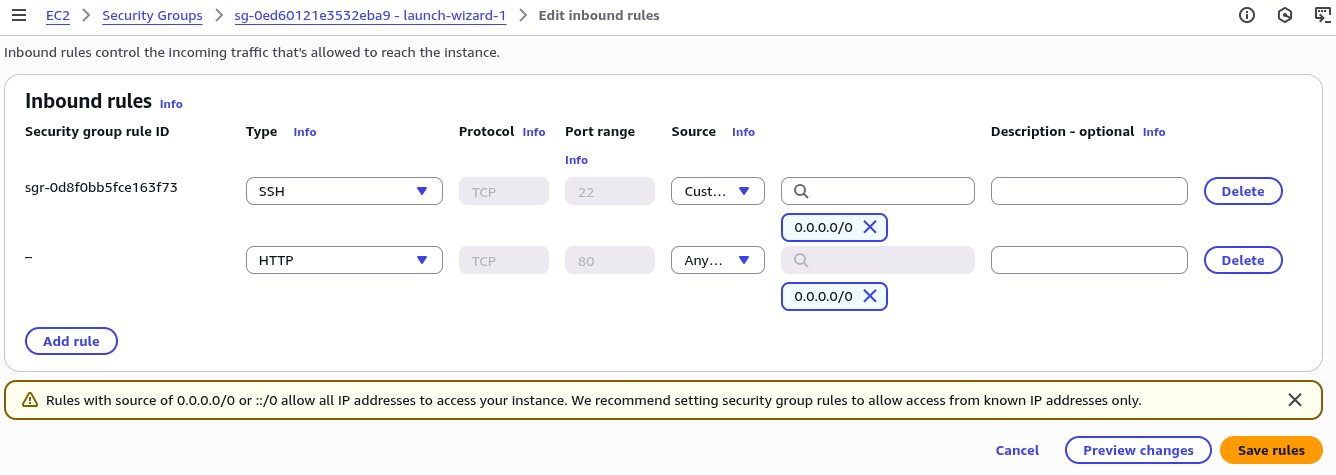This screenshot has width=1336, height=475.
Task: Click the info circle icon in top bar
Action: pyautogui.click(x=1247, y=15)
